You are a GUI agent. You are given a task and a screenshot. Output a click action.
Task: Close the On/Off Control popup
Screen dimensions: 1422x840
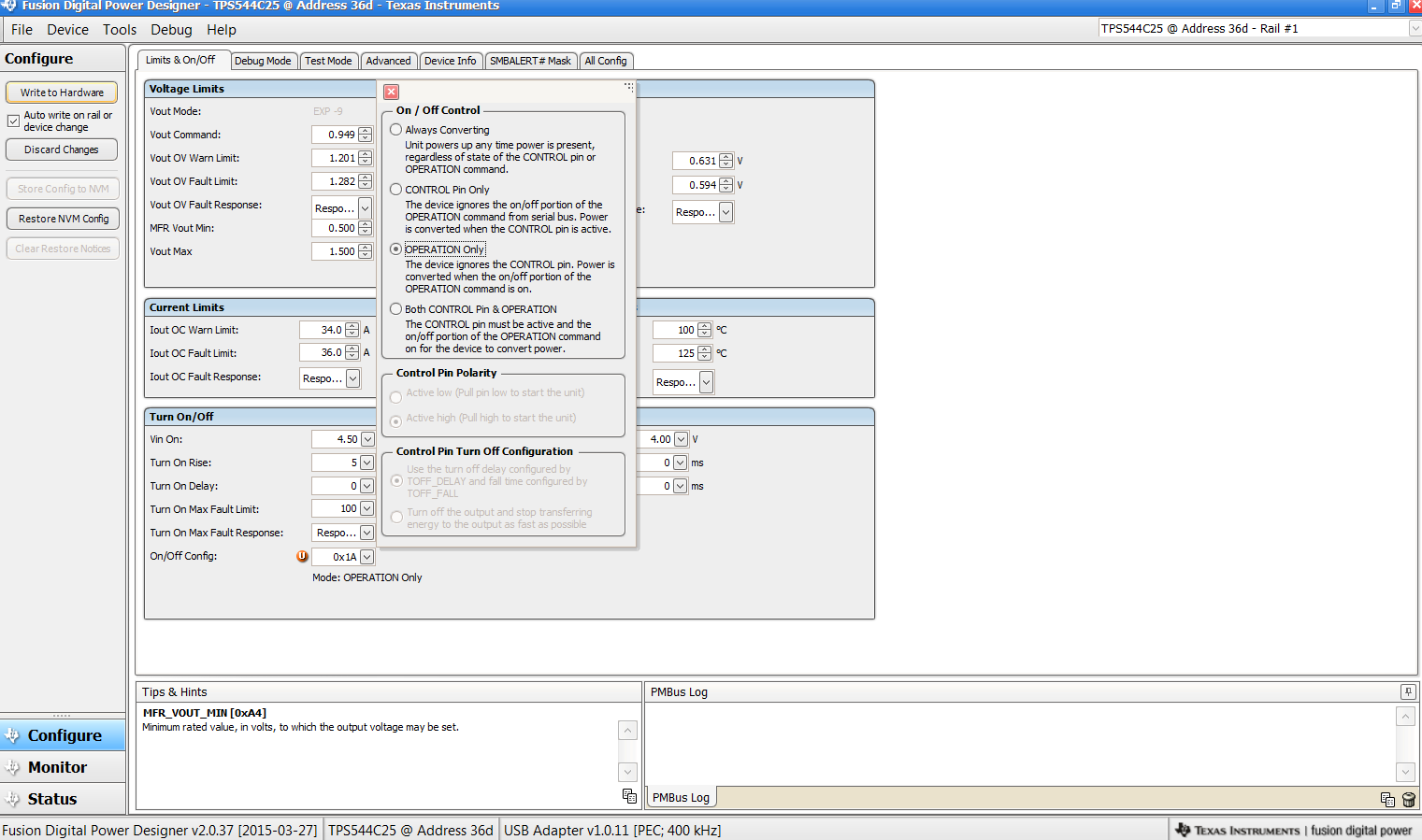[x=392, y=92]
